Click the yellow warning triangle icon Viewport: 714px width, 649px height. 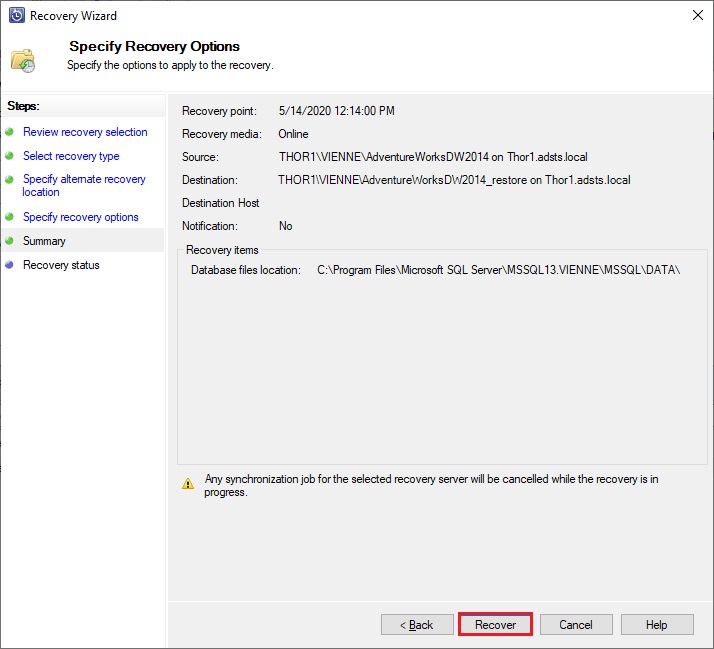point(188,484)
